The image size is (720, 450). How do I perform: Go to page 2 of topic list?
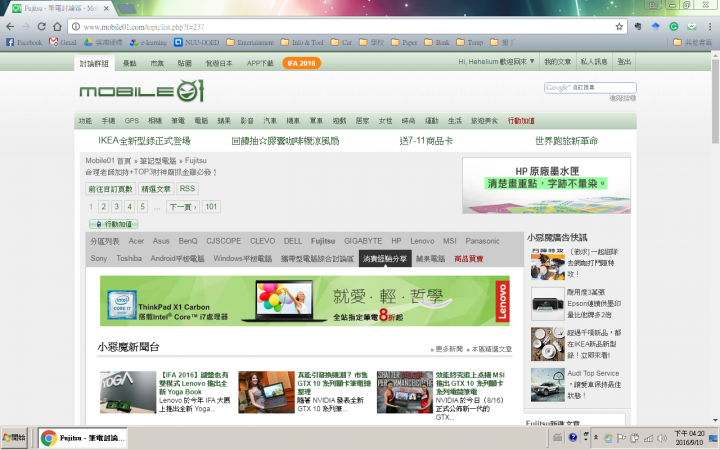point(104,207)
